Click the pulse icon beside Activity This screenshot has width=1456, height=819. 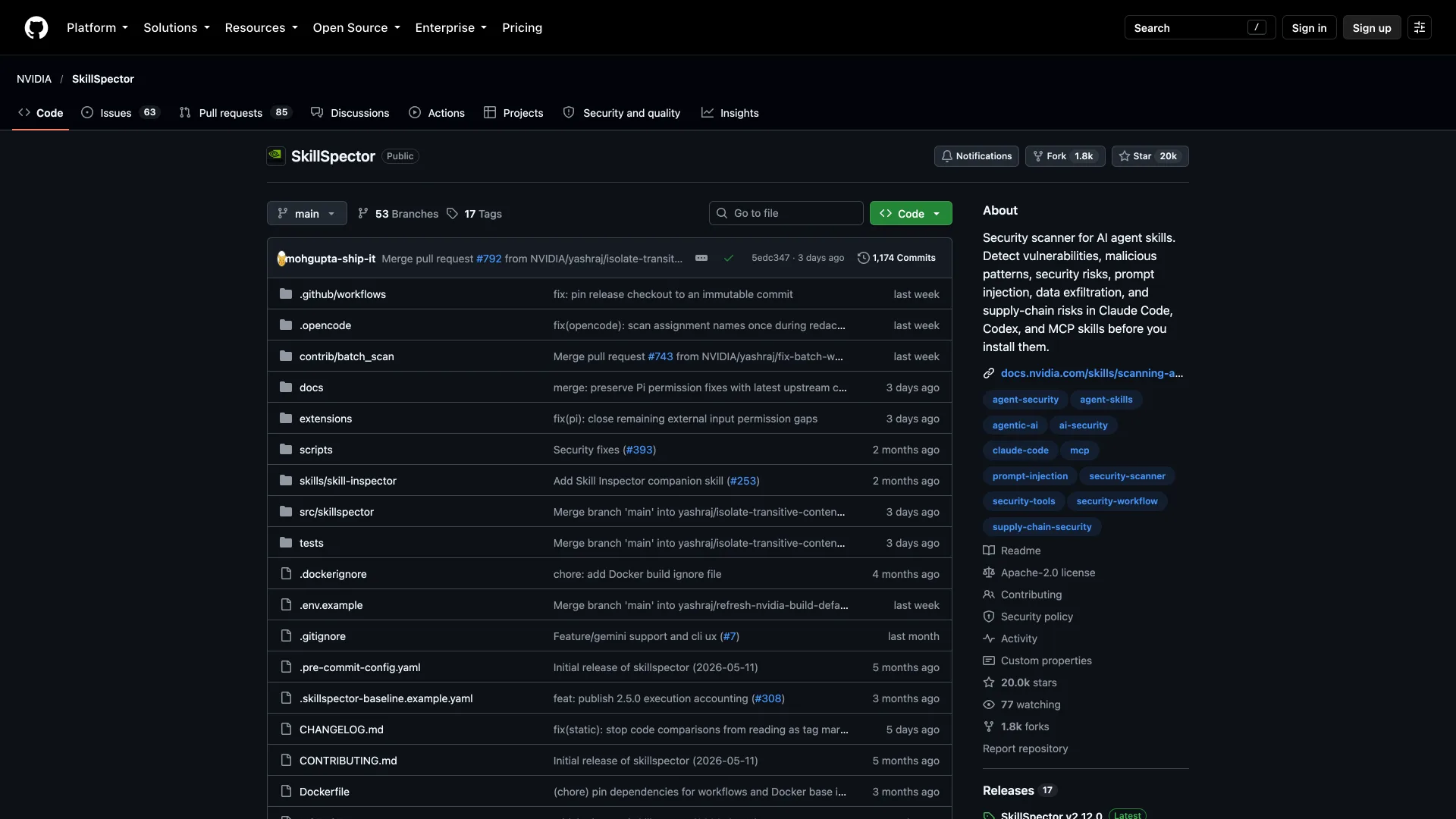point(989,639)
